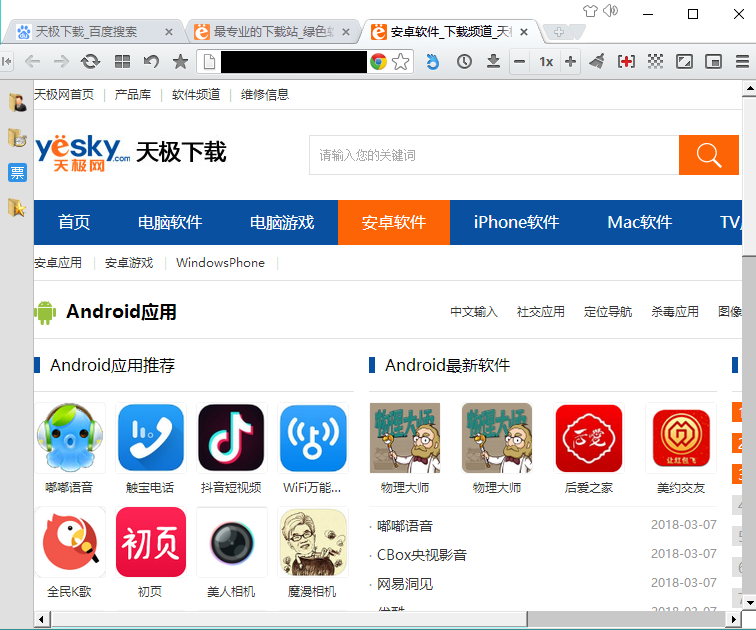
Task: Open the history clock icon
Action: coord(464,62)
